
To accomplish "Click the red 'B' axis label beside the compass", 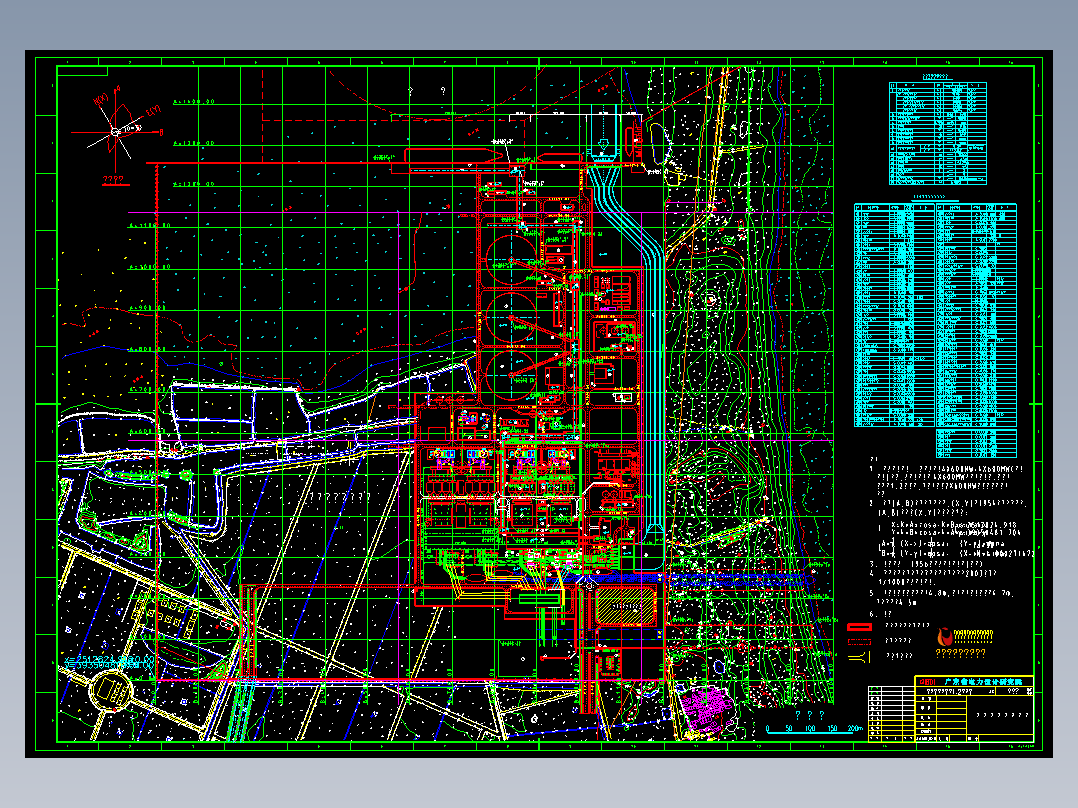I will 162,132.
